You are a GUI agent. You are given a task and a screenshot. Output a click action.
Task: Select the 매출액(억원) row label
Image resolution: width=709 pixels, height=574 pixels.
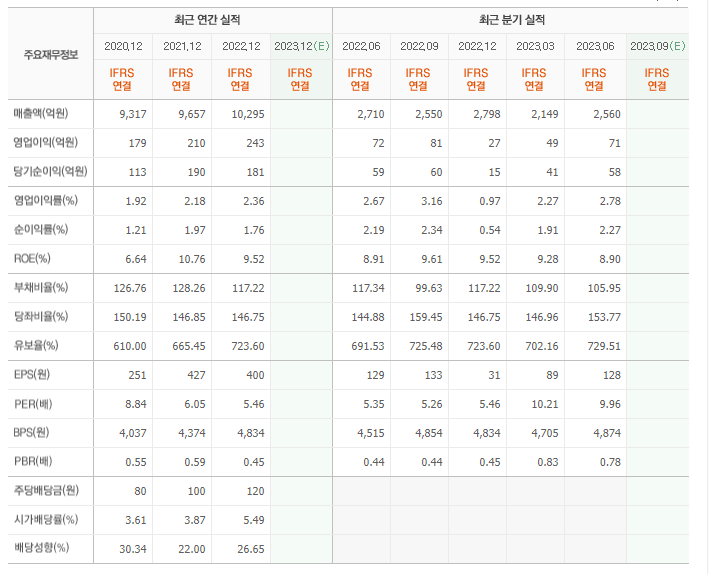tap(41, 114)
